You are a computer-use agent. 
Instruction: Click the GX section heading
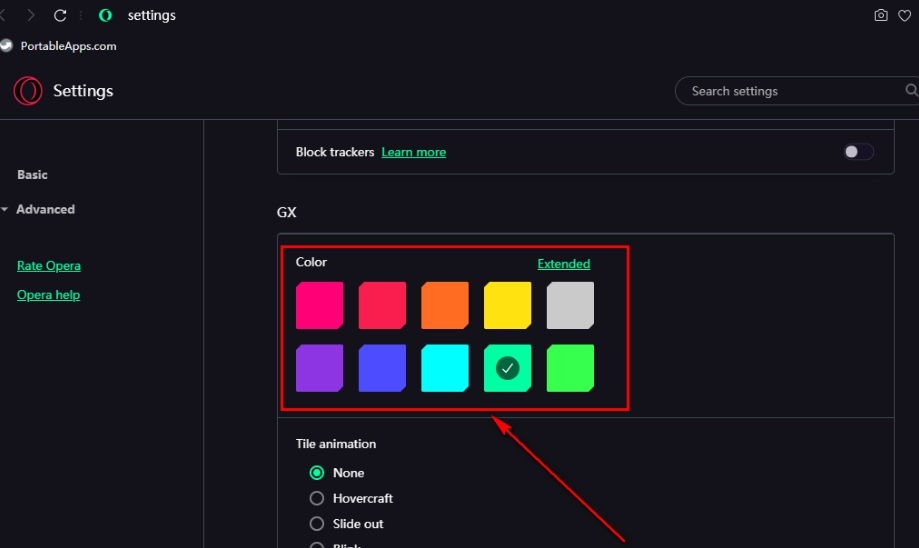[287, 212]
